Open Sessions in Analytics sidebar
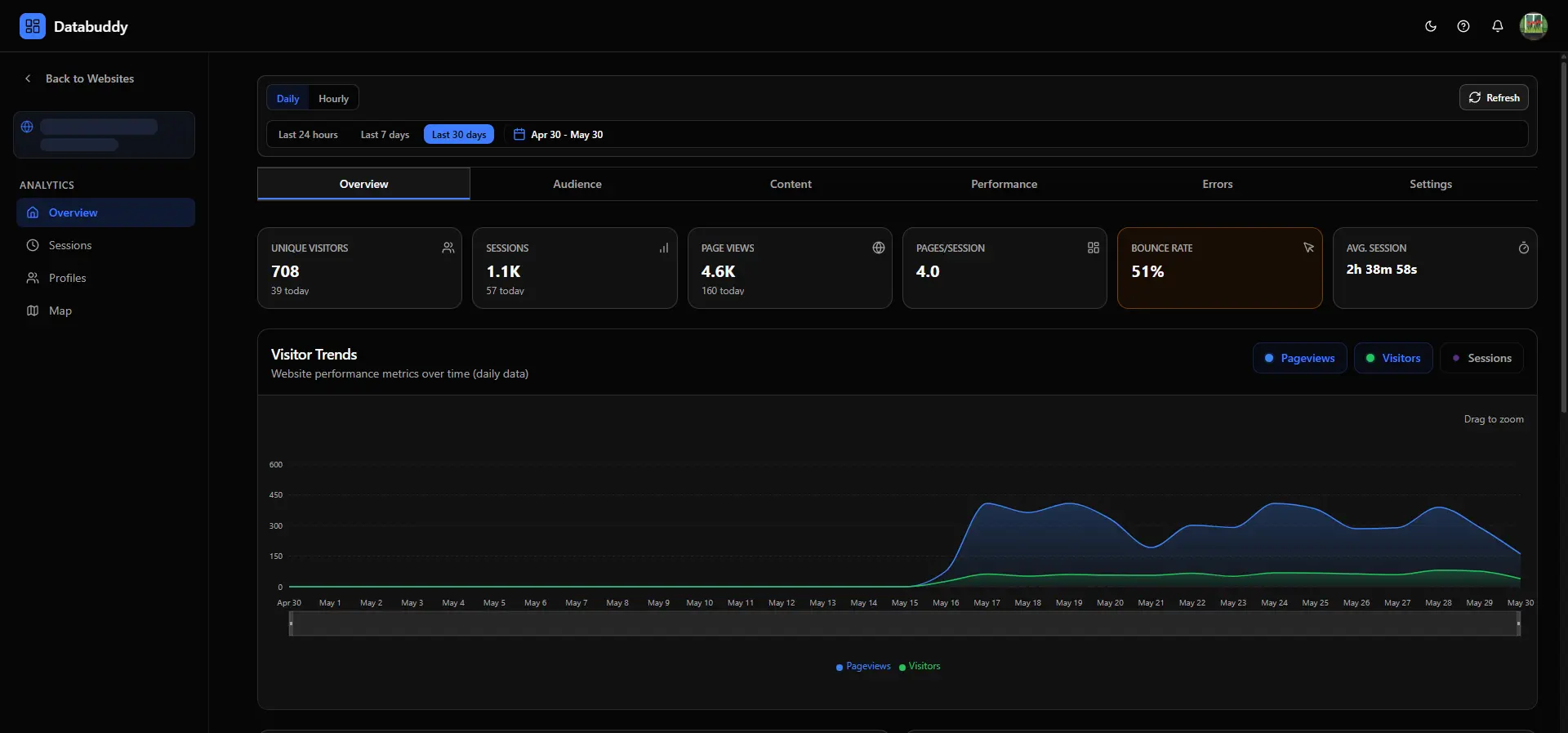Screen dimensions: 1568x733 [x=105, y=245]
